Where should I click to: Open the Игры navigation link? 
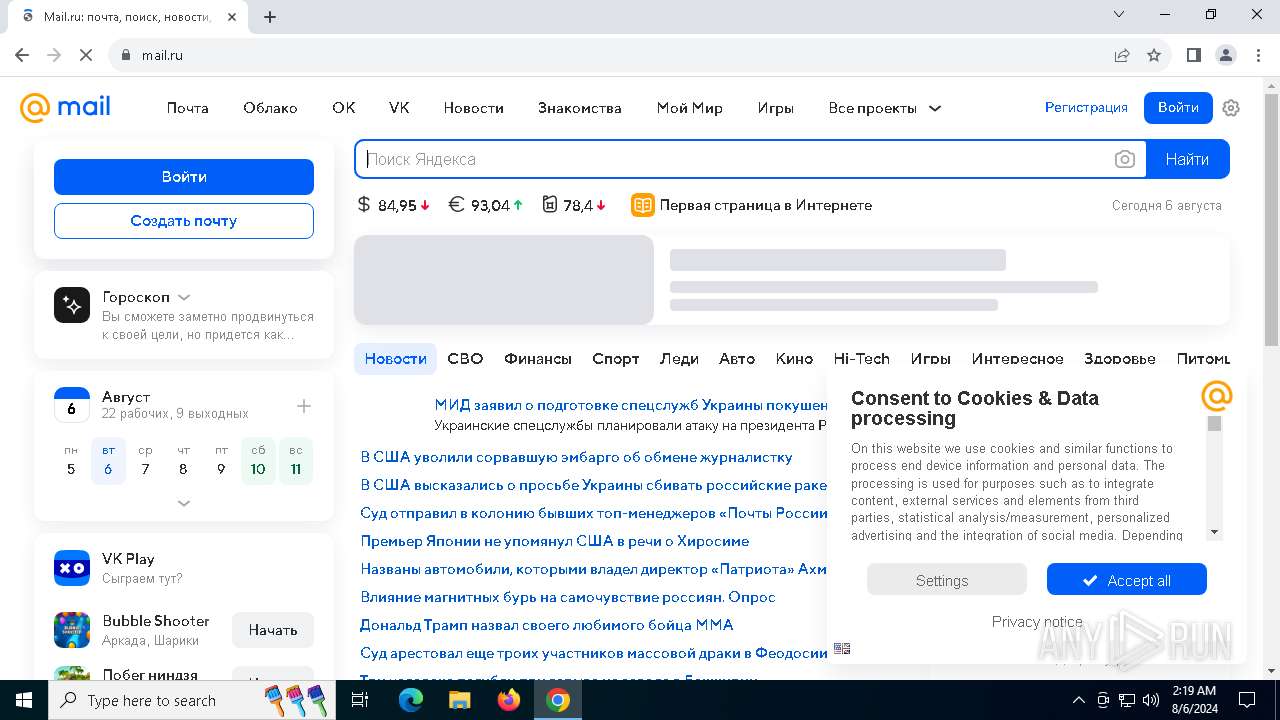coord(776,108)
